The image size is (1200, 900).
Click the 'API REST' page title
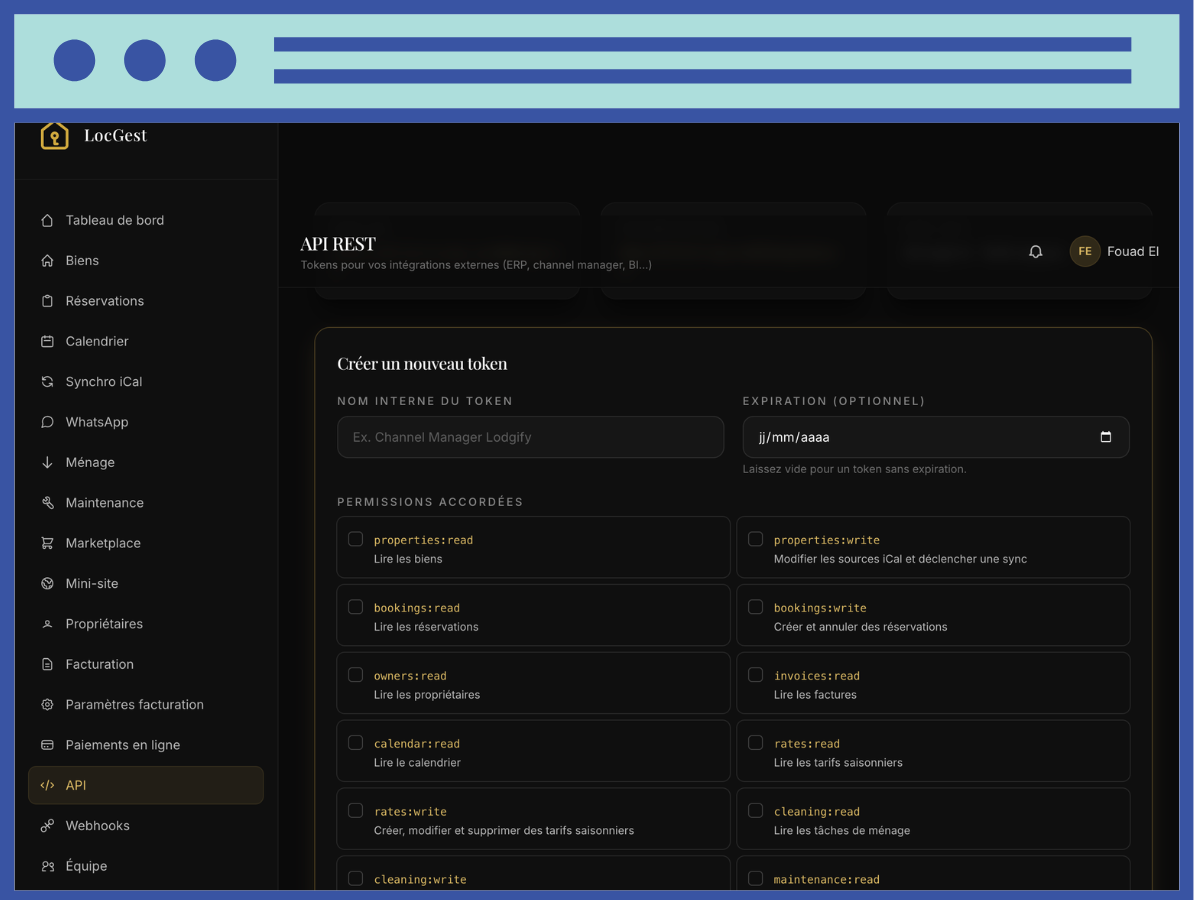338,244
